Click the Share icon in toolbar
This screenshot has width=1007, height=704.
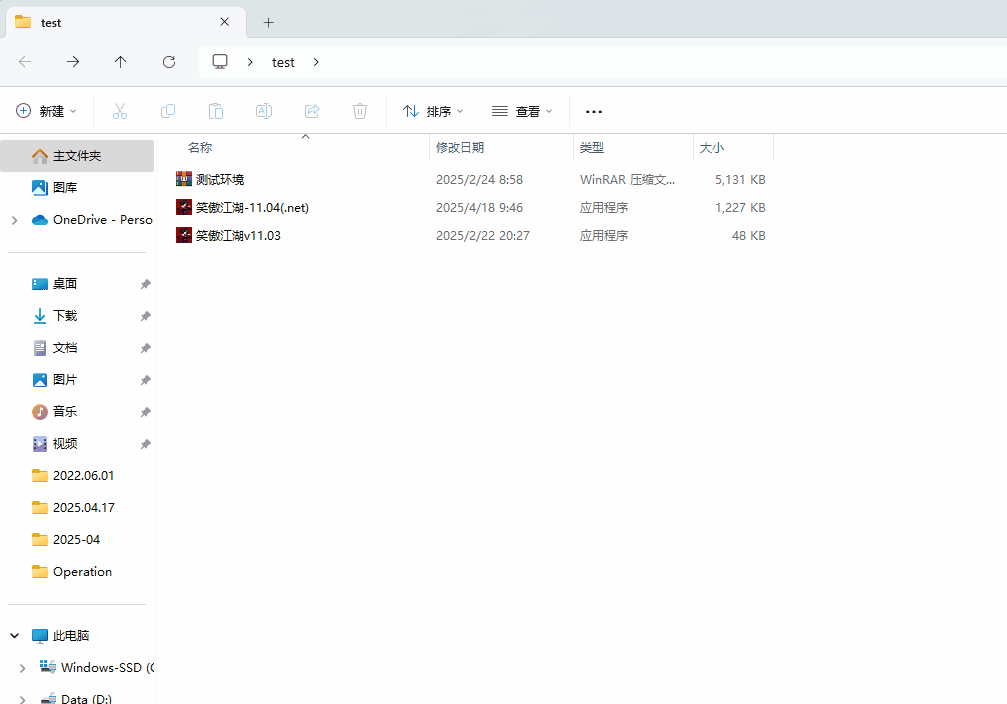[x=312, y=111]
